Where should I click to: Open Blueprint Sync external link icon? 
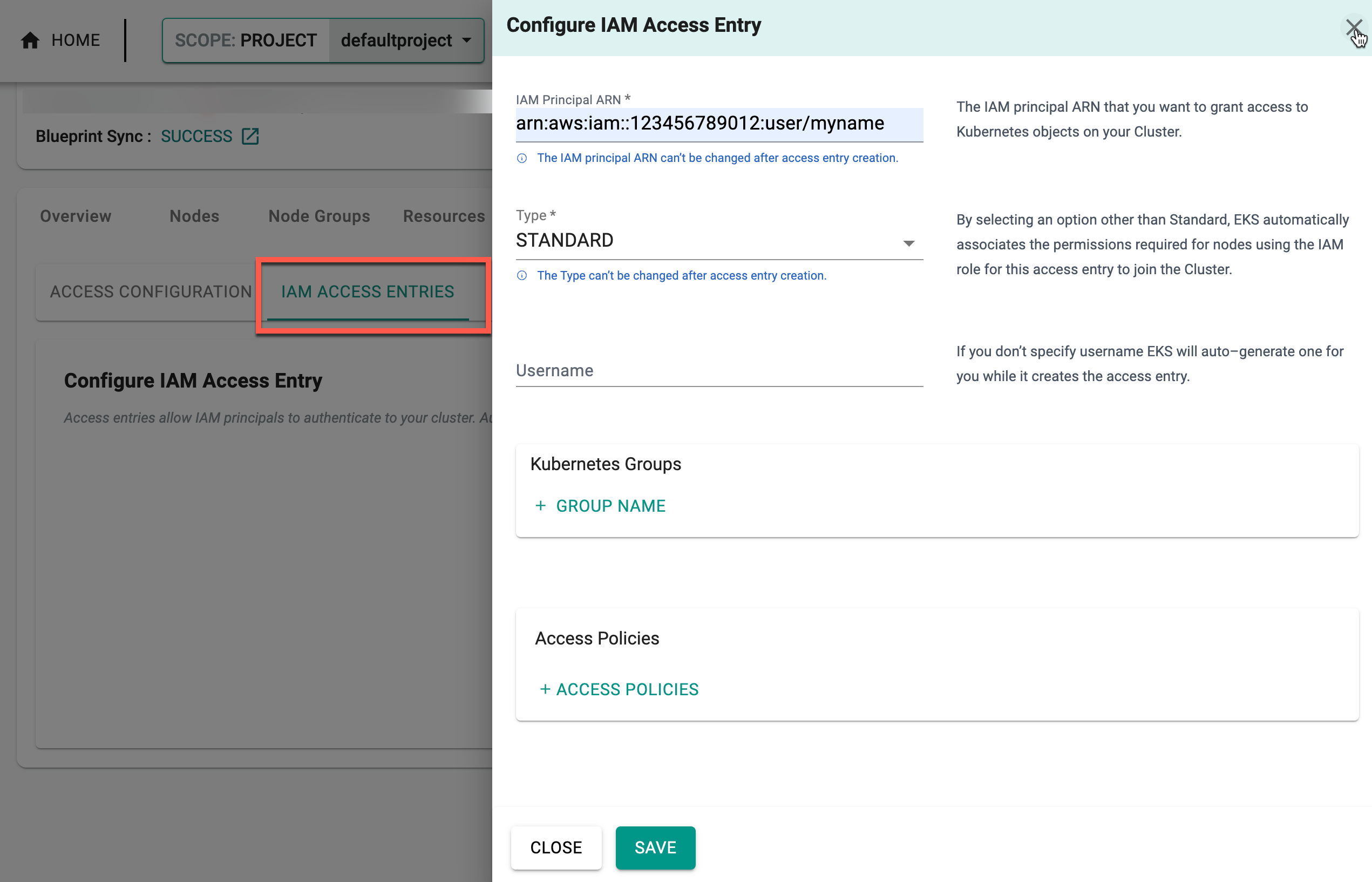point(250,137)
